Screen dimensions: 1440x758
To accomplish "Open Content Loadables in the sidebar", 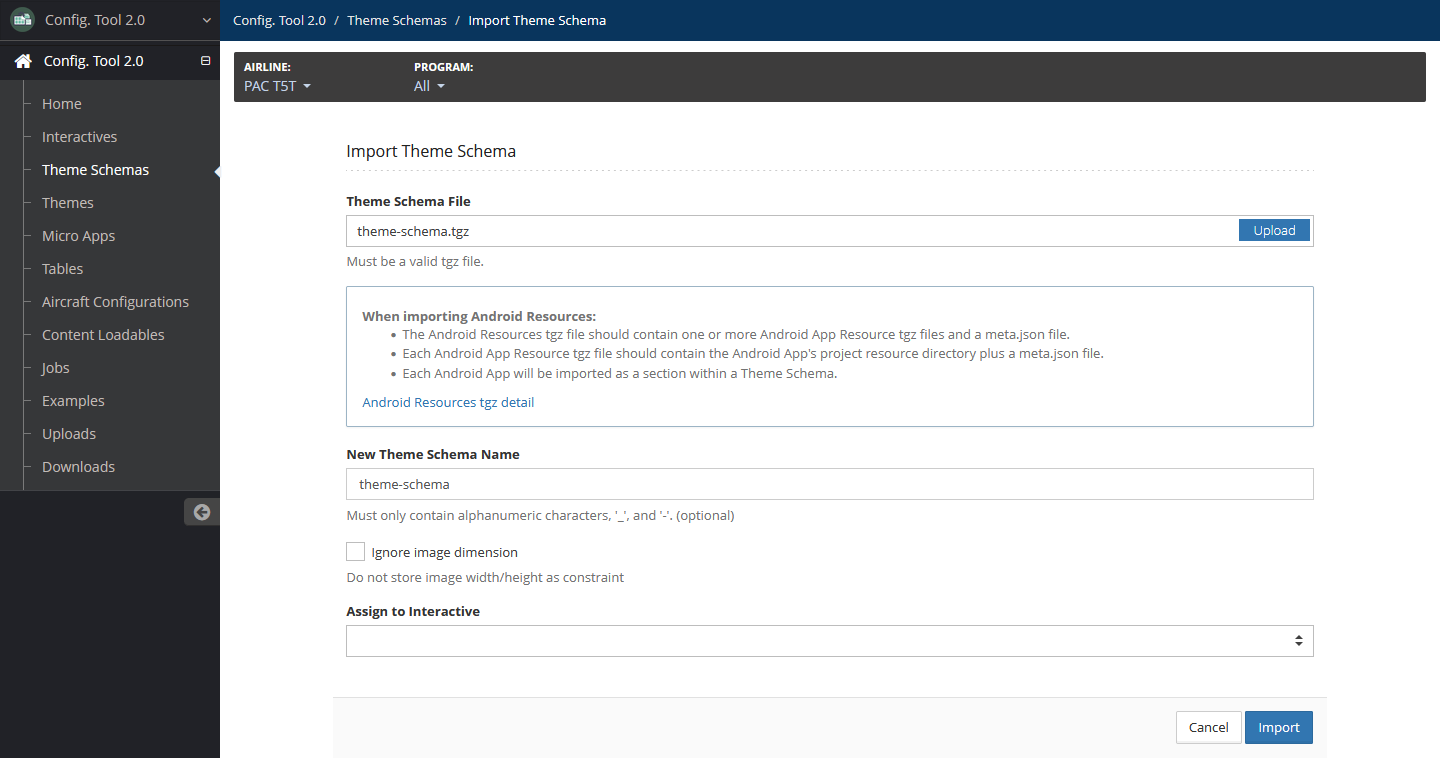I will [x=103, y=335].
